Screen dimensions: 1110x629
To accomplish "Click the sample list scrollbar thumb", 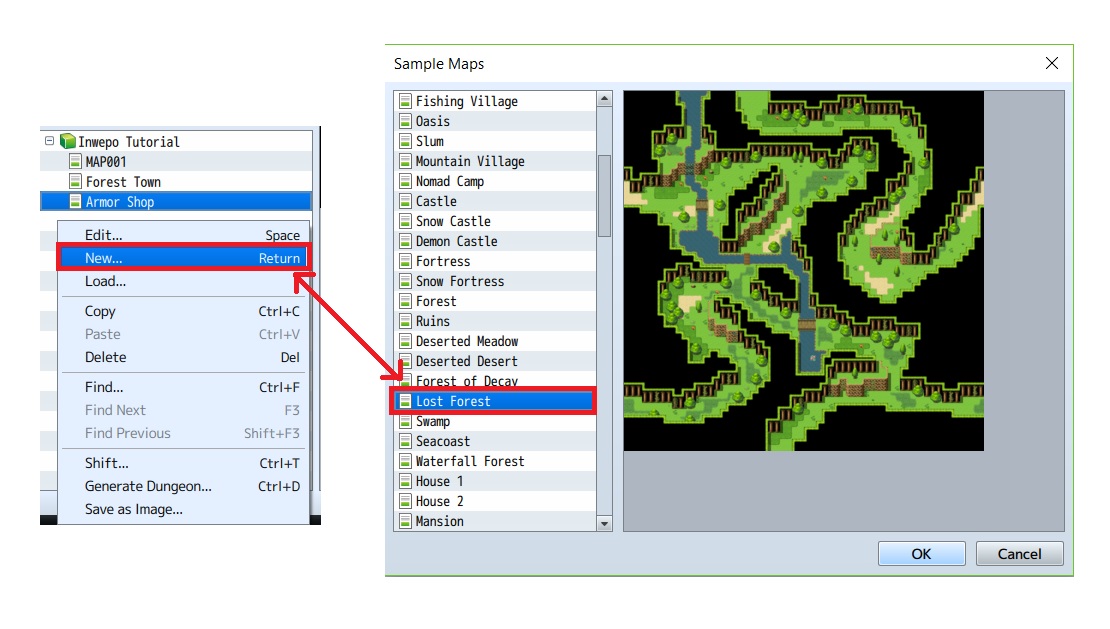I will tap(605, 196).
